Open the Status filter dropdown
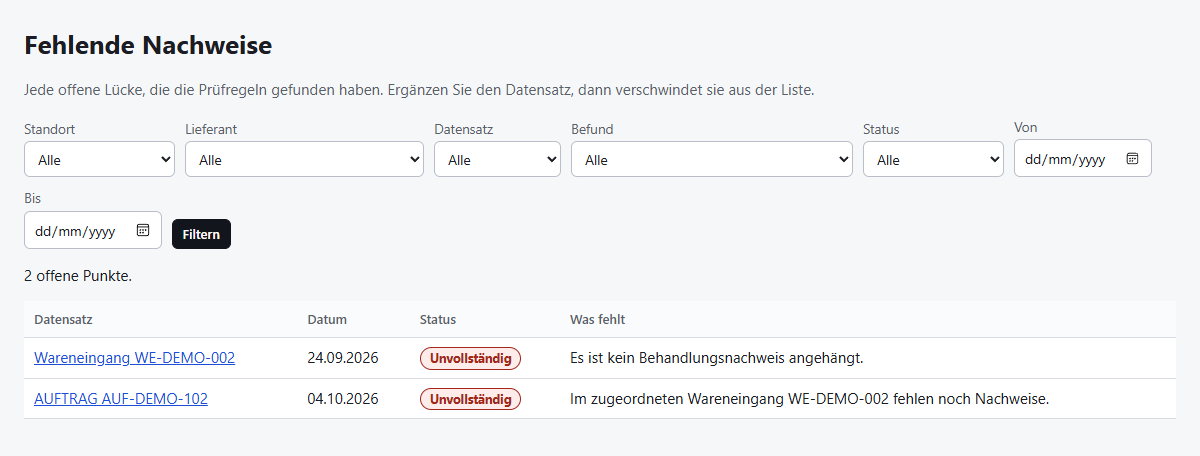This screenshot has height=456, width=1200. pos(933,159)
